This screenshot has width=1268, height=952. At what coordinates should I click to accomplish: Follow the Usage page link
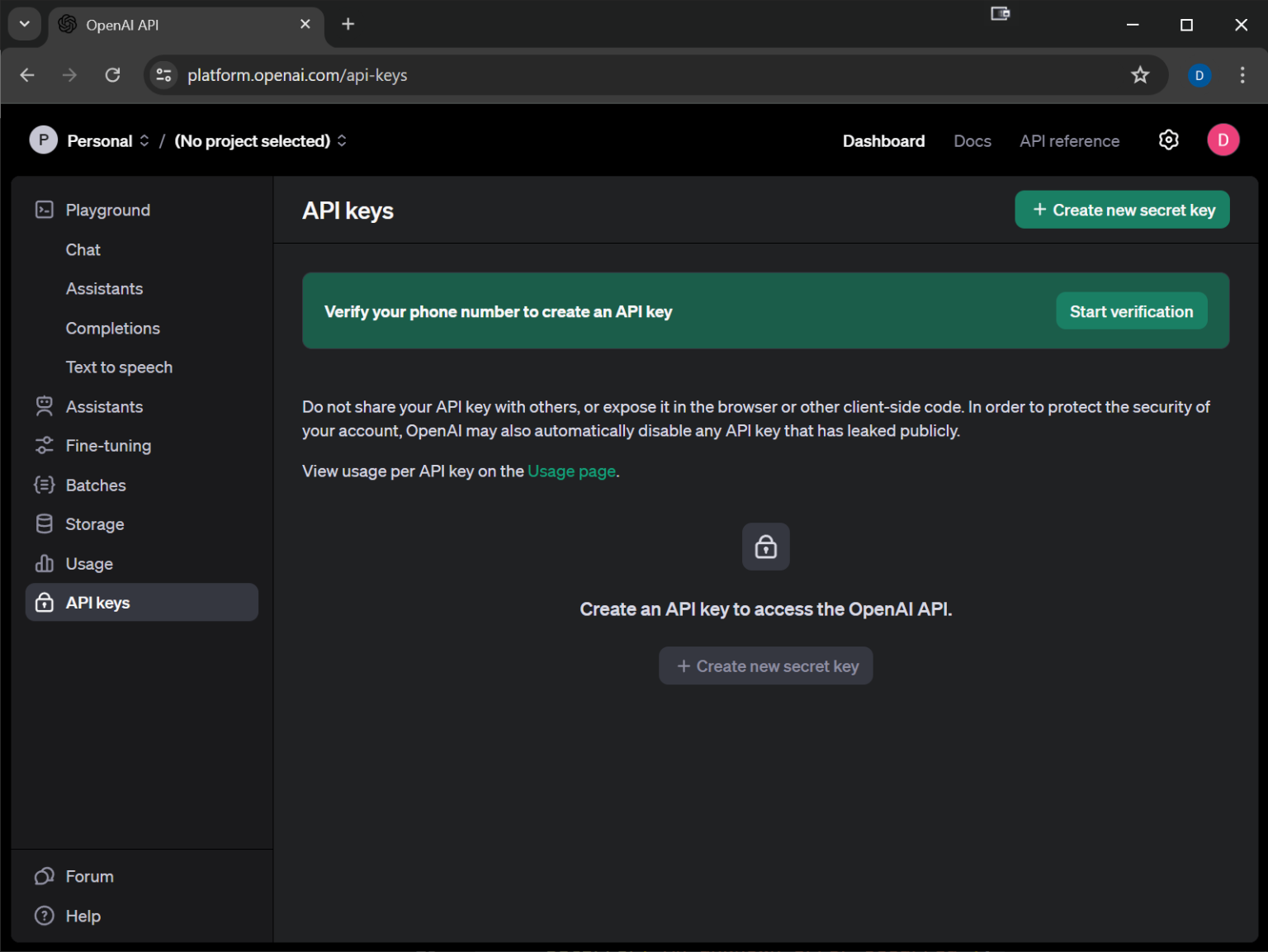[571, 471]
